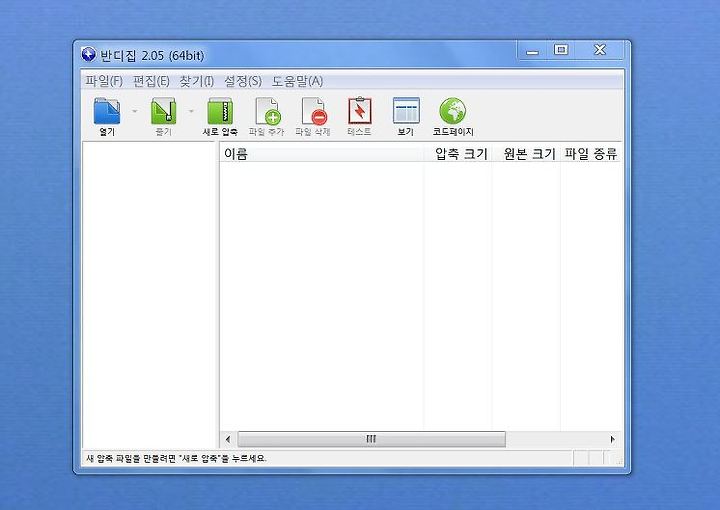Click the 파일 삭제 (Delete file) icon
The width and height of the screenshot is (720, 510).
[x=314, y=111]
